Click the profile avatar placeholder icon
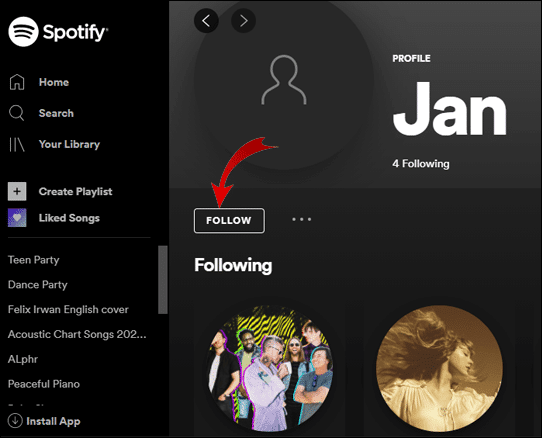This screenshot has width=542, height=438. coord(284,80)
